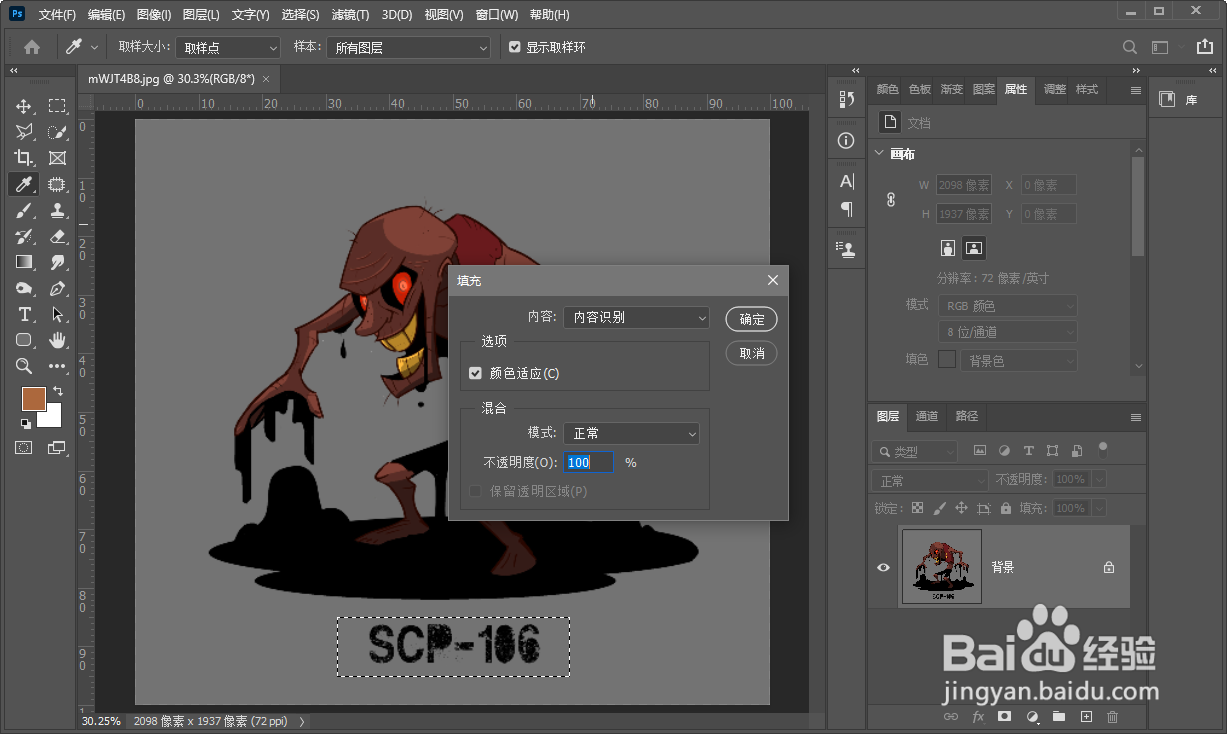Screen dimensions: 1227x734
Task: Change the screen mode
Action: pos(57,448)
